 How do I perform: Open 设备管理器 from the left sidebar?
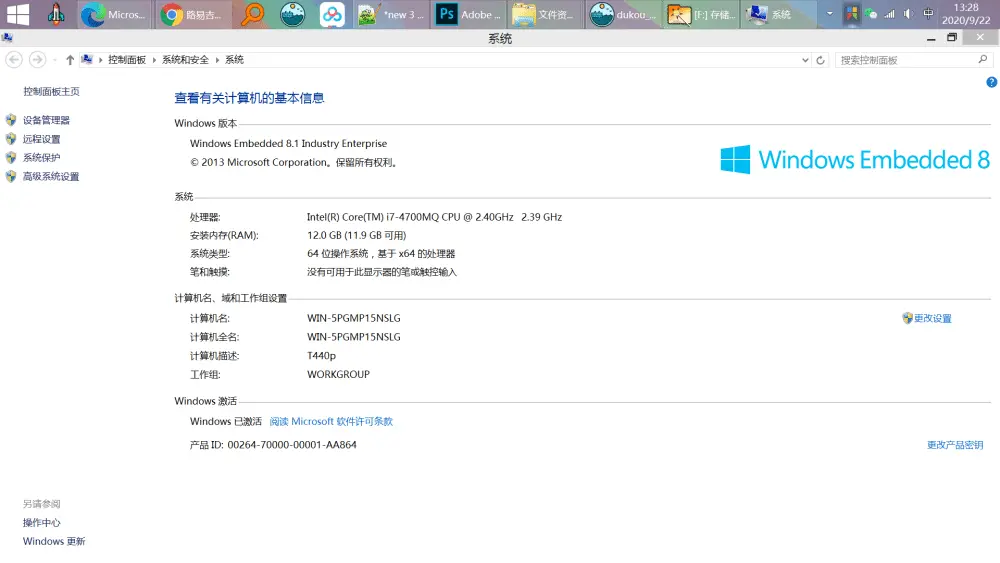pyautogui.click(x=46, y=120)
